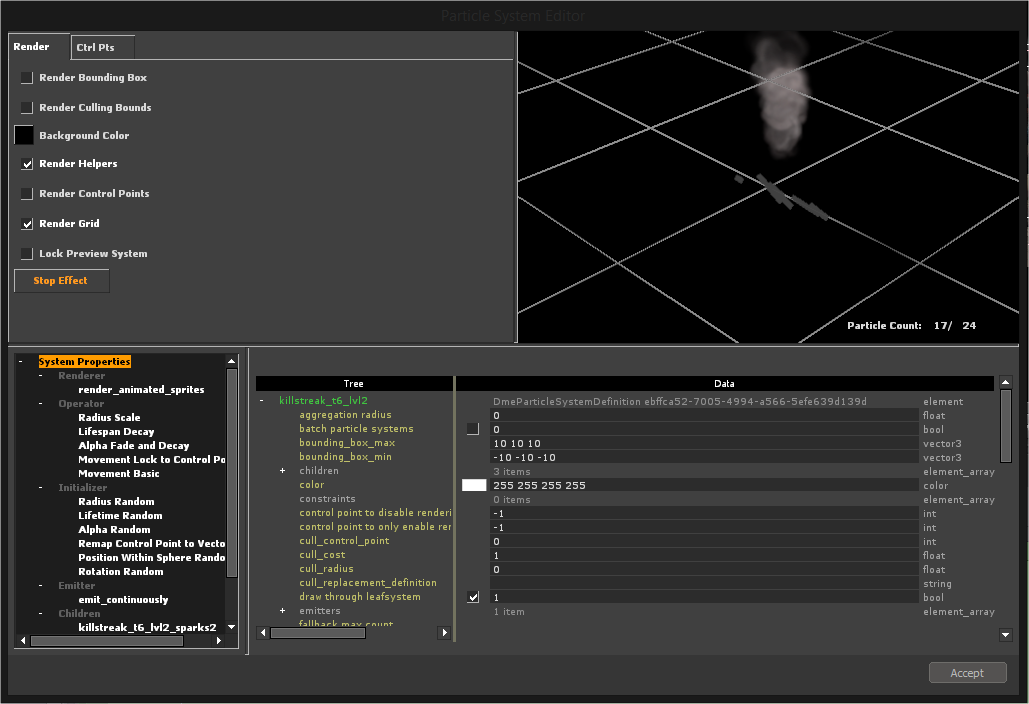Select the Render tab
Screen dimensions: 1029x704
[x=32, y=47]
